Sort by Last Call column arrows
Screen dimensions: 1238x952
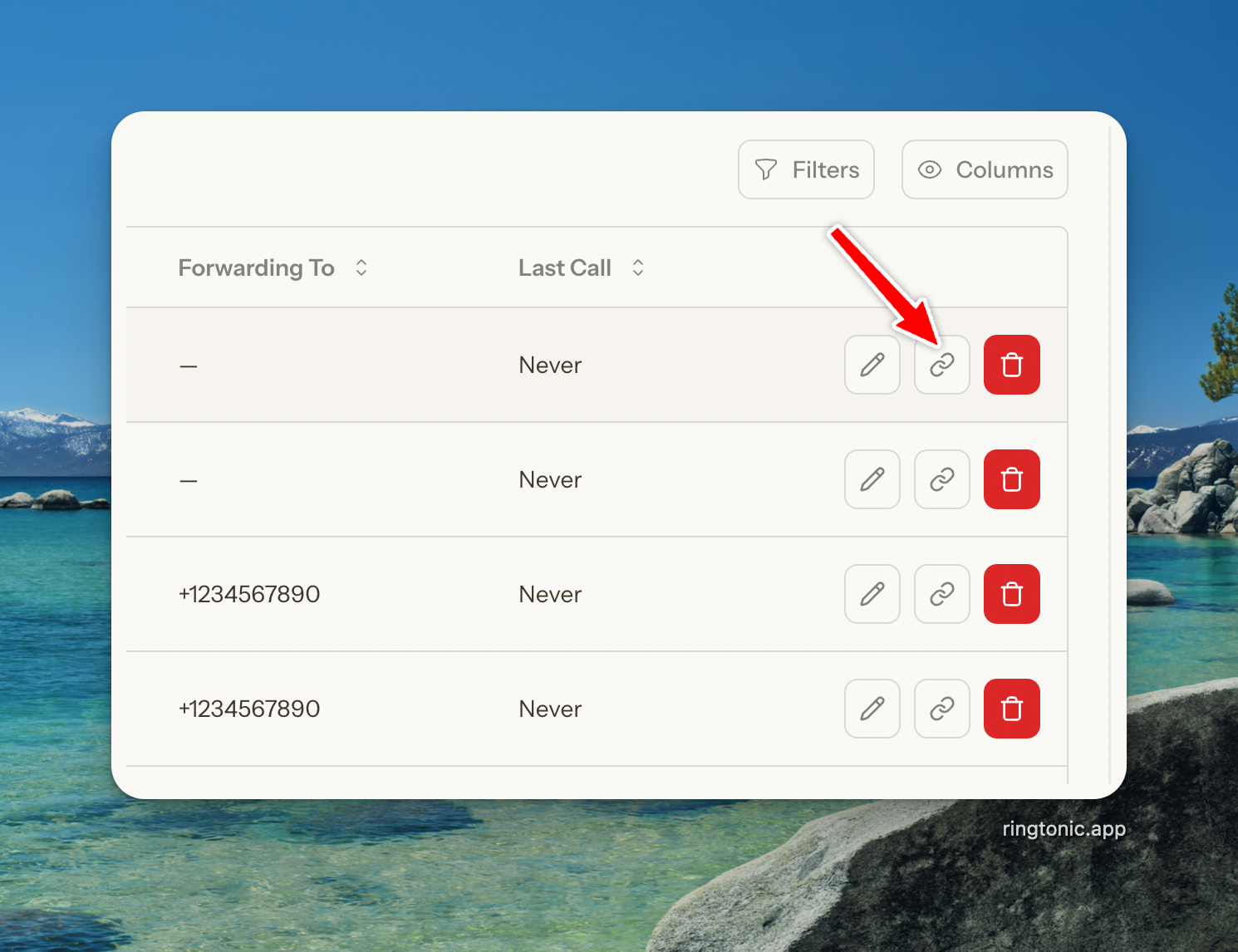point(638,267)
